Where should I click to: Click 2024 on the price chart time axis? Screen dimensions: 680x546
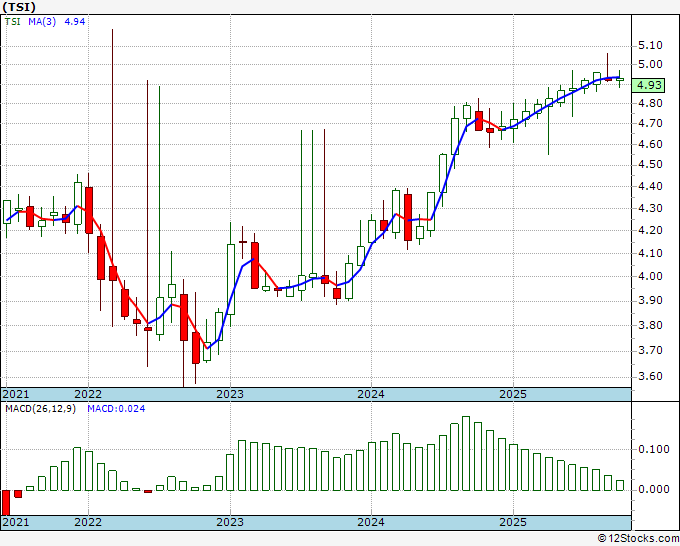(371, 394)
